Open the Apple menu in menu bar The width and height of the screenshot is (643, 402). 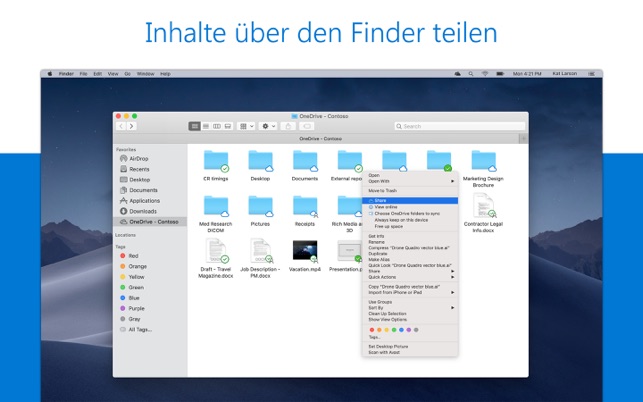[x=50, y=74]
